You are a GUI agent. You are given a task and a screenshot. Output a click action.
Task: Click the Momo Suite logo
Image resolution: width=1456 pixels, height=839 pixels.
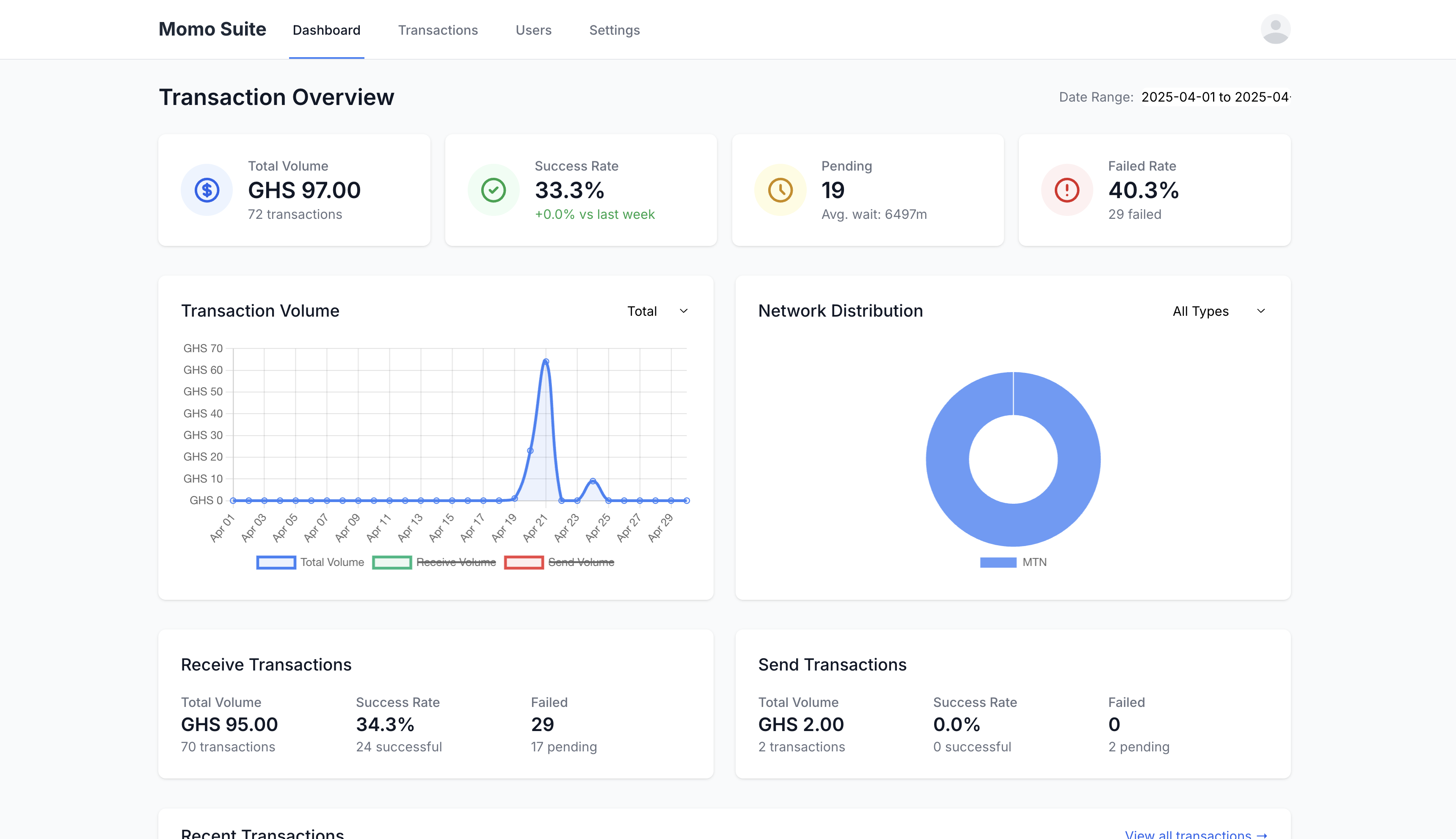click(212, 29)
